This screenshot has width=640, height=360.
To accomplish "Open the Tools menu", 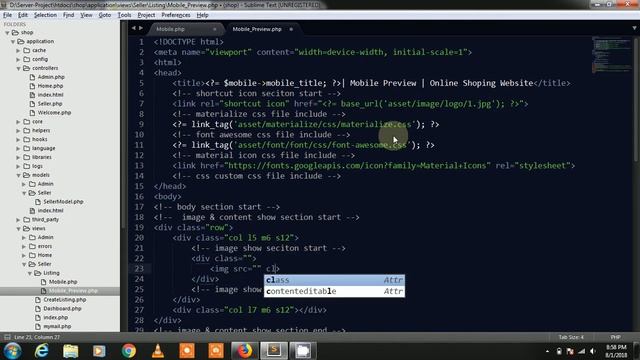I will [124, 15].
